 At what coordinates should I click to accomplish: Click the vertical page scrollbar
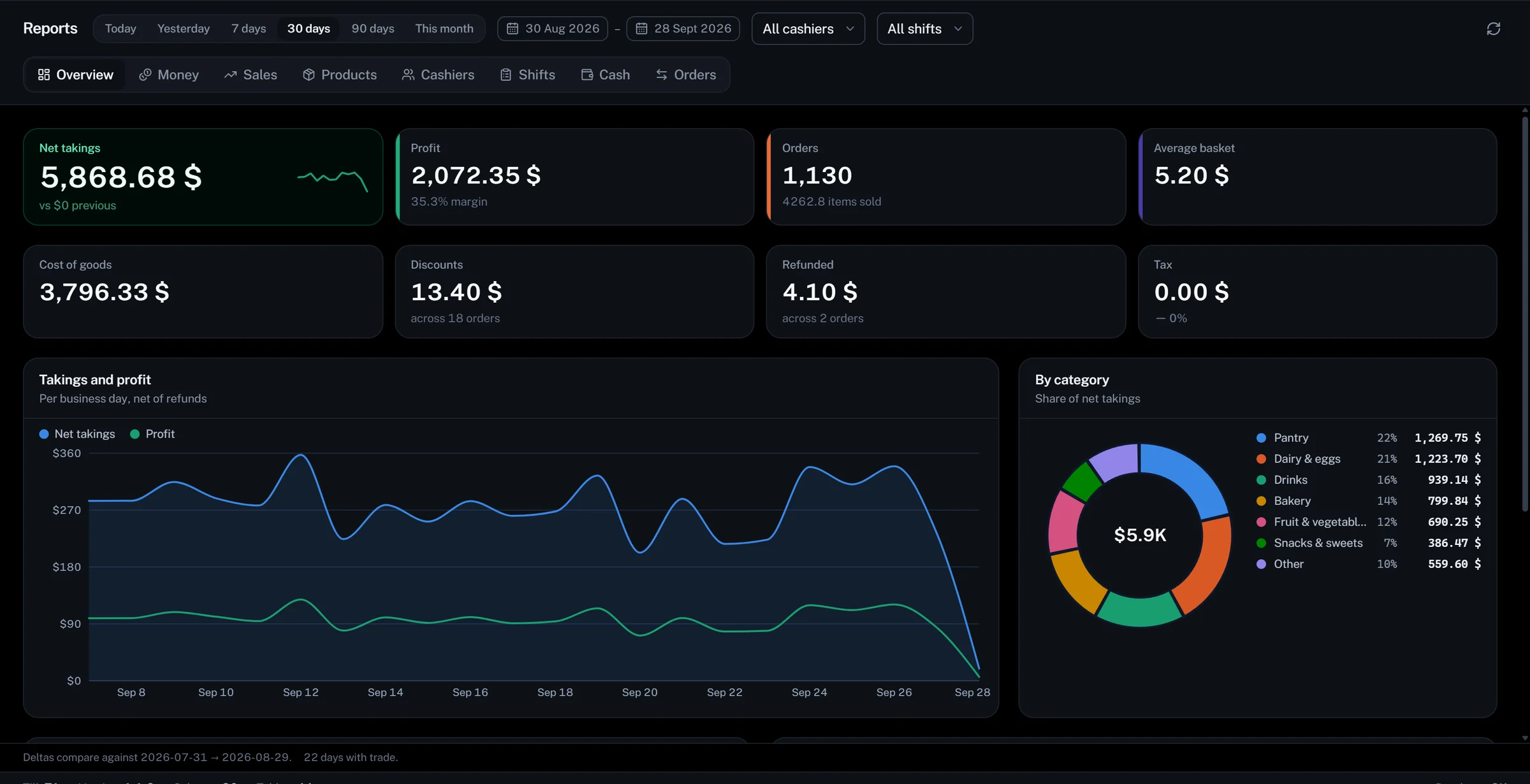click(x=1524, y=312)
